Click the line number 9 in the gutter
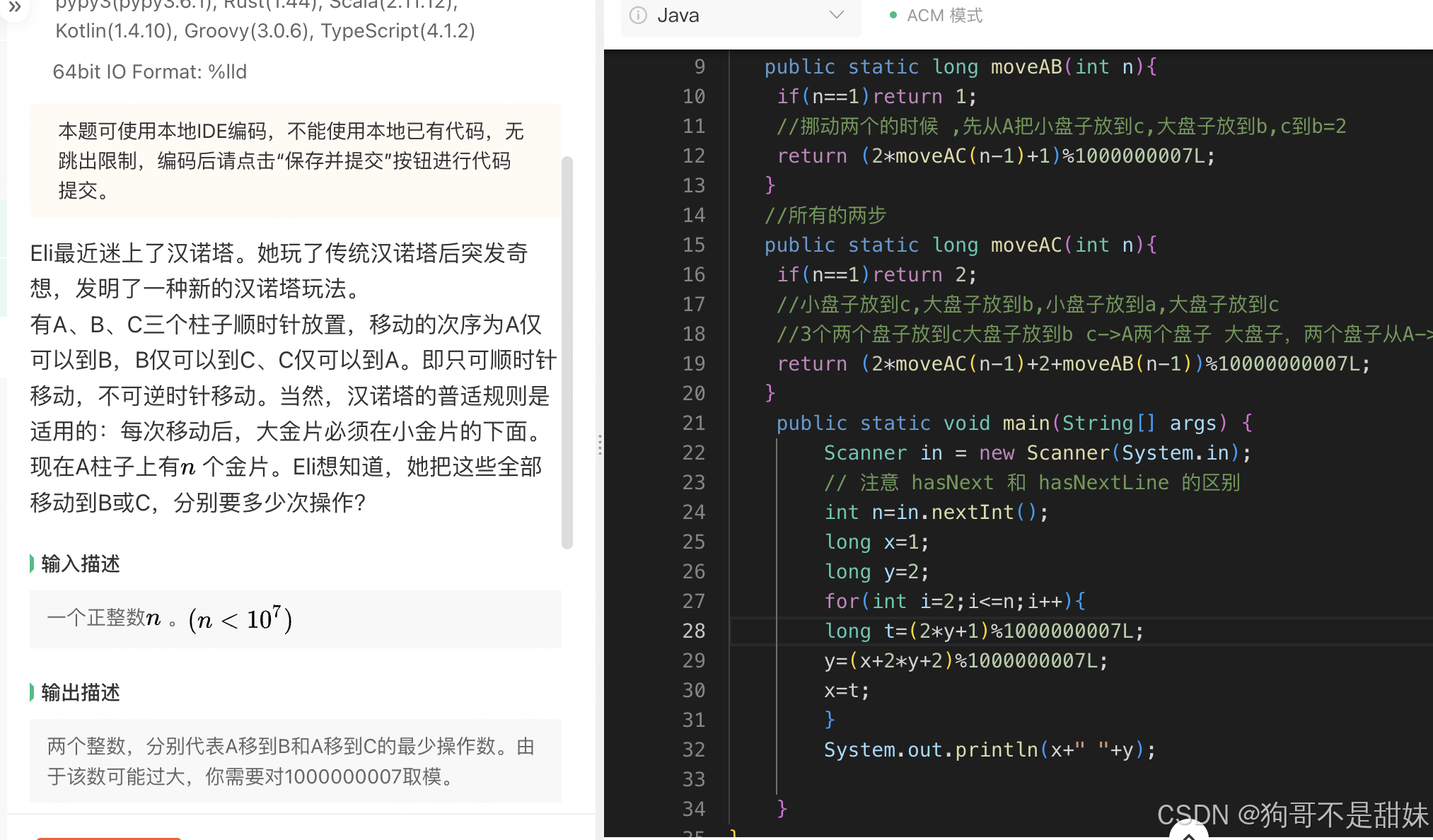The image size is (1433, 840). click(x=699, y=66)
